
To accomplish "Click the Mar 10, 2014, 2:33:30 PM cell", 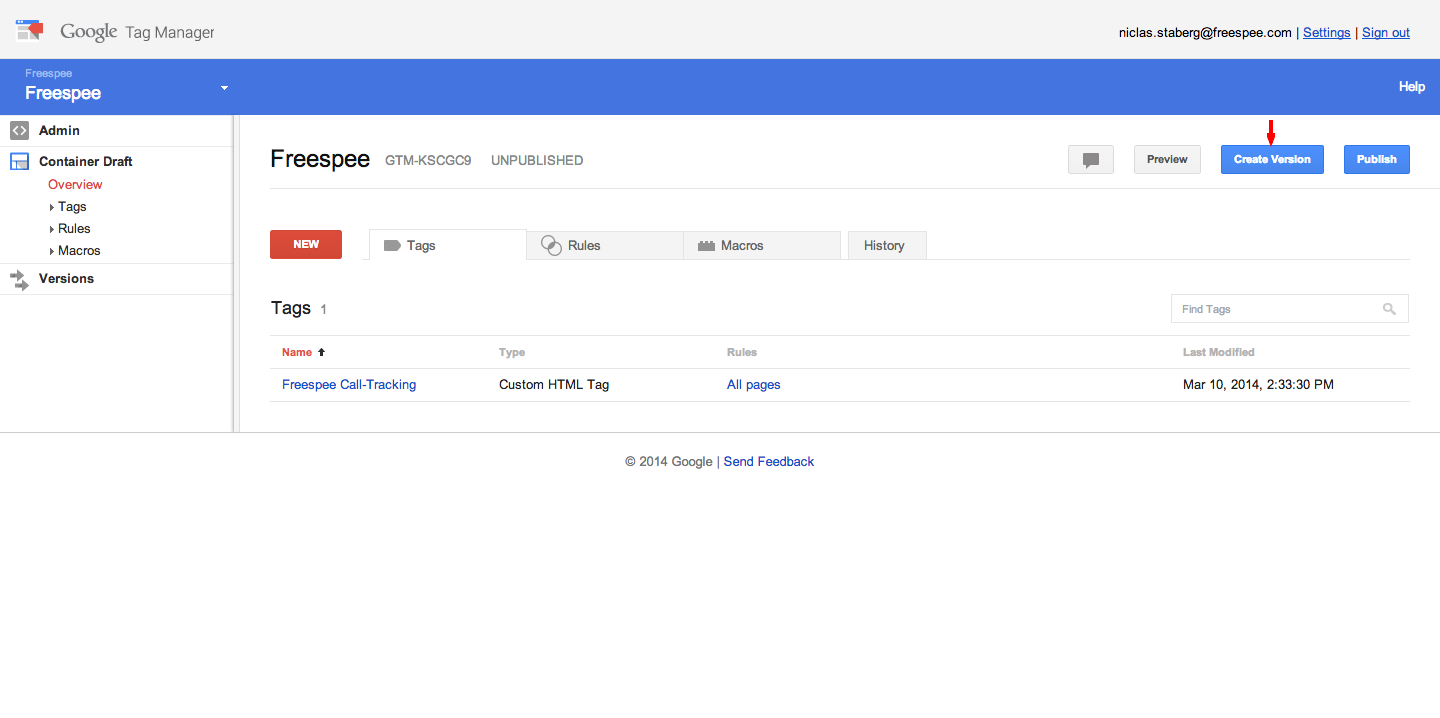I will click(1258, 385).
